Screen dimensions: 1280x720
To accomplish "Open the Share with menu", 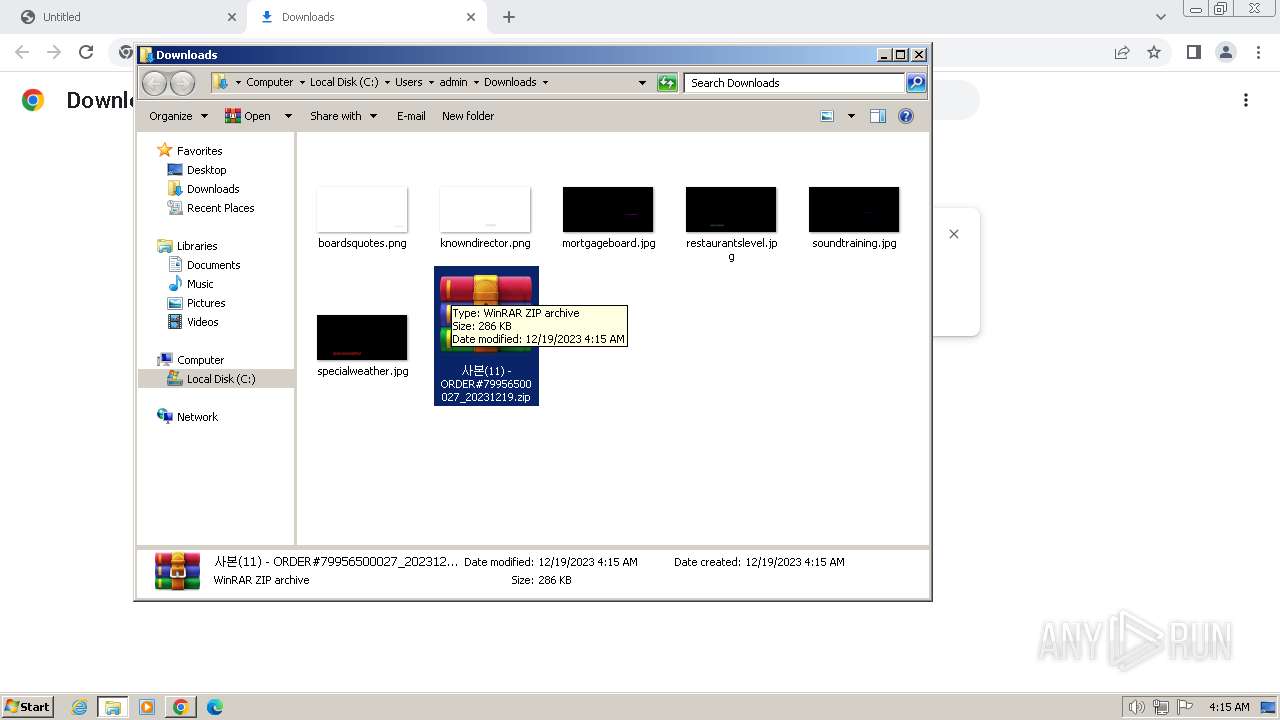I will click(343, 116).
